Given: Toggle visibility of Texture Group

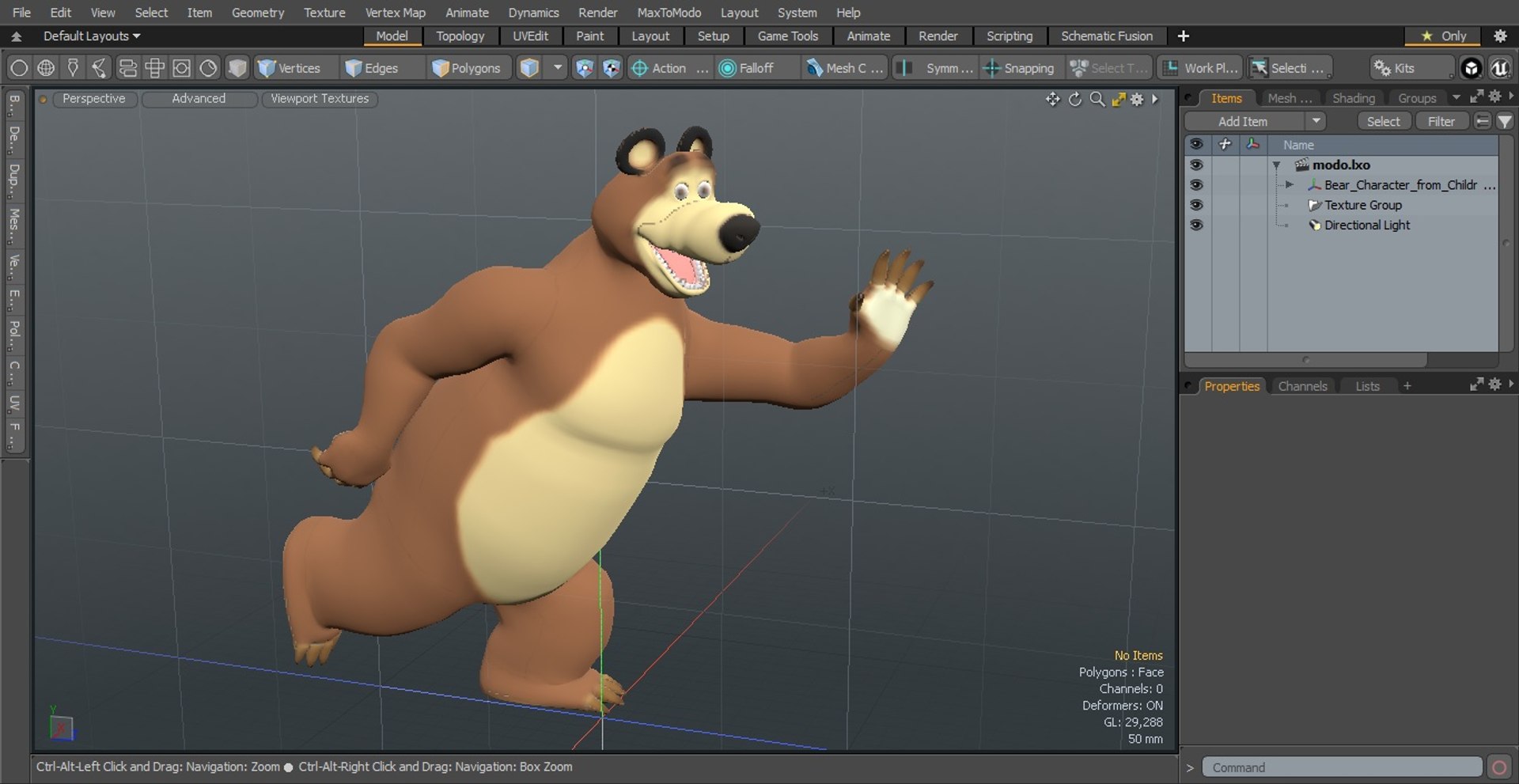Looking at the screenshot, I should coord(1196,204).
